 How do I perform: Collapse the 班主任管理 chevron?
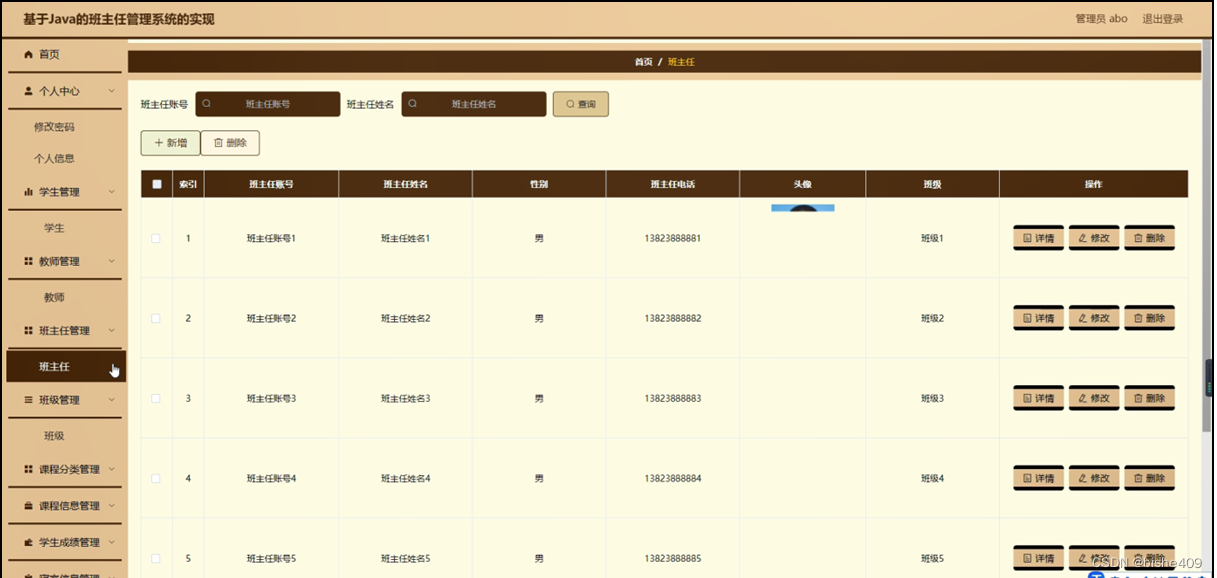point(111,330)
